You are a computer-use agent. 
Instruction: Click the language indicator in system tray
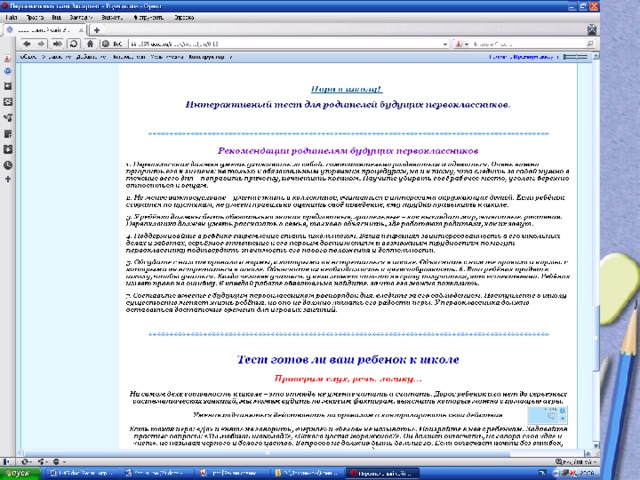coord(542,473)
